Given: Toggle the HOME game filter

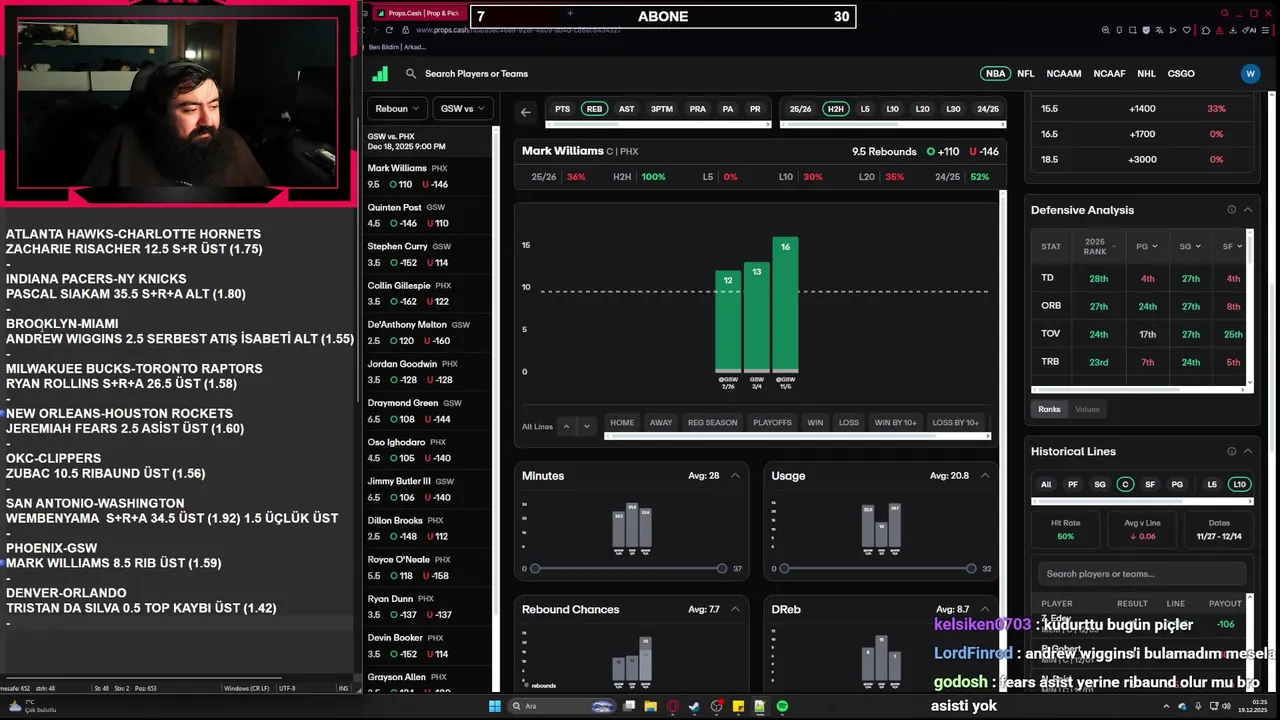Looking at the screenshot, I should point(622,423).
